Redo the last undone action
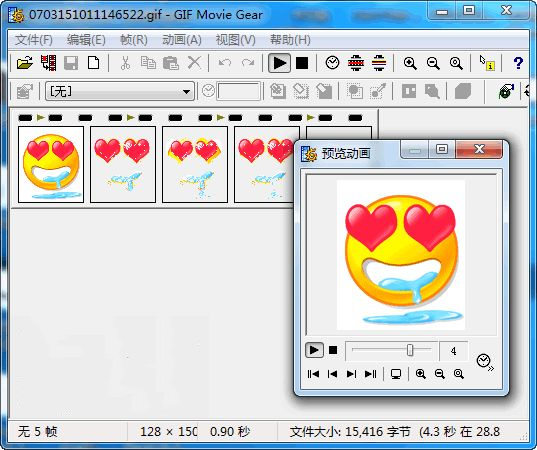The width and height of the screenshot is (537, 450). [x=248, y=63]
